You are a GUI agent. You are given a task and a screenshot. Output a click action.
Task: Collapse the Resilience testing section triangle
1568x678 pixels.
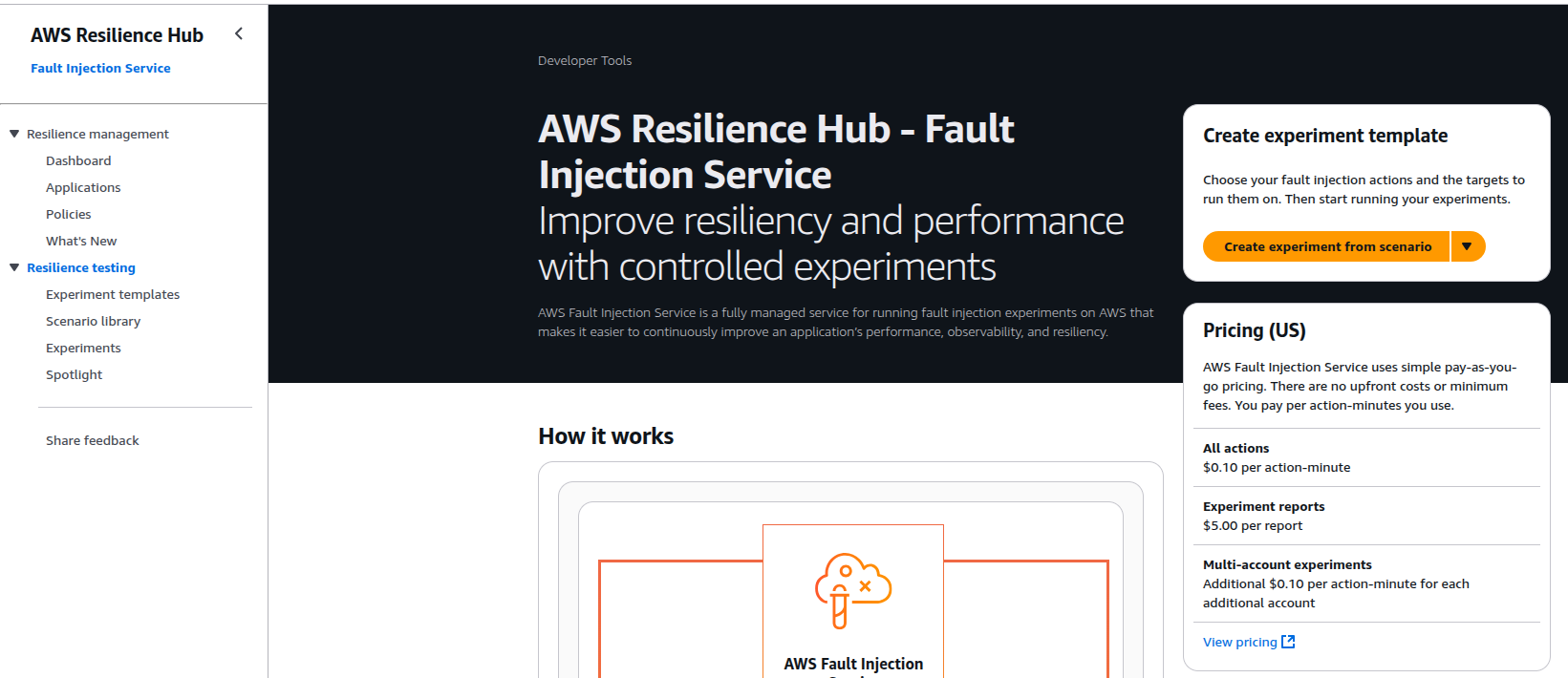tap(14, 267)
